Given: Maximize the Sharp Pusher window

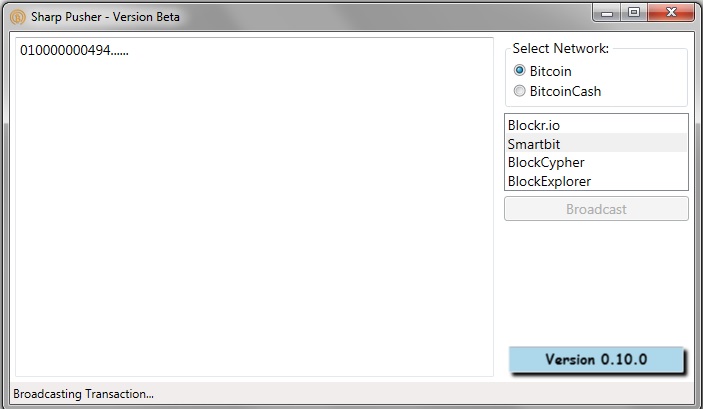Looking at the screenshot, I should point(634,13).
